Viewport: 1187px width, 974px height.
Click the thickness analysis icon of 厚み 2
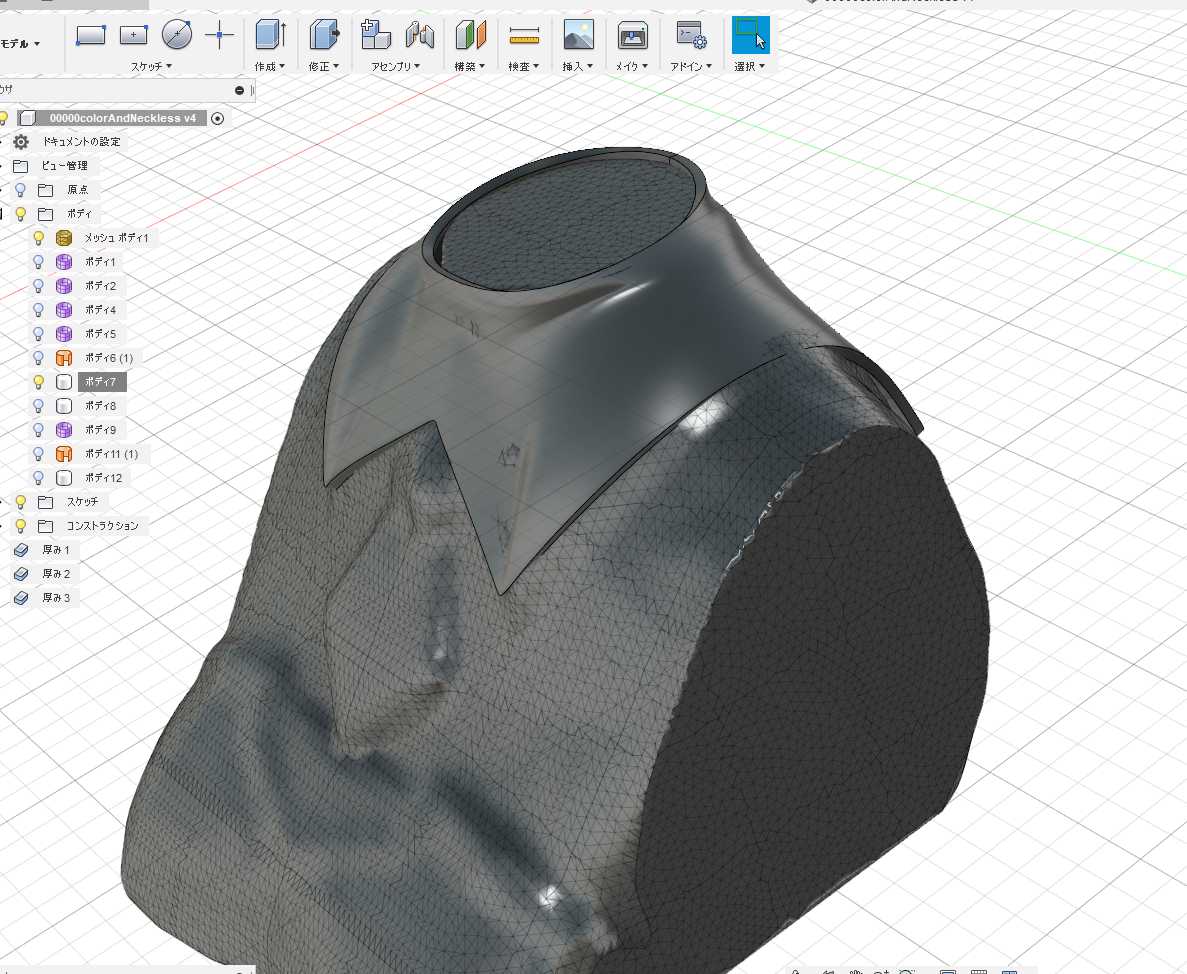tap(21, 574)
